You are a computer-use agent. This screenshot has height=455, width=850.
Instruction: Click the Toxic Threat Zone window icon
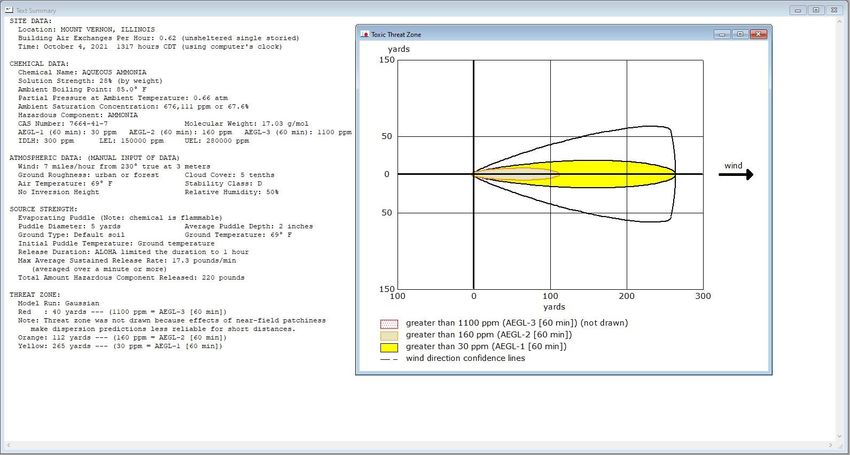pyautogui.click(x=365, y=34)
